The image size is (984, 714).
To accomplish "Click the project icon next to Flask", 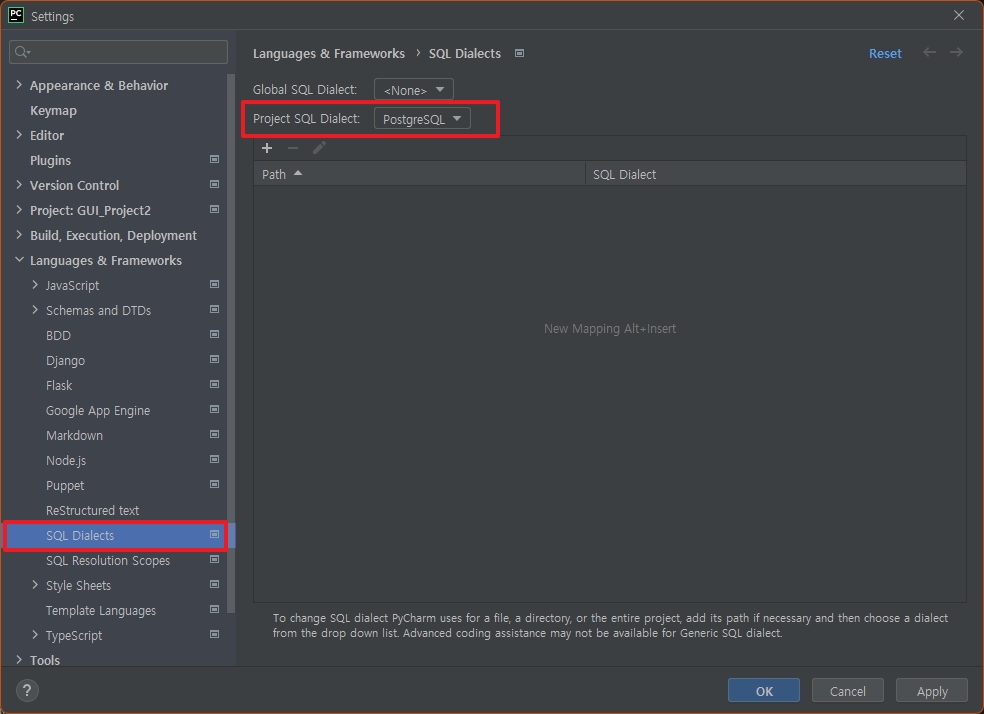I will pyautogui.click(x=214, y=385).
